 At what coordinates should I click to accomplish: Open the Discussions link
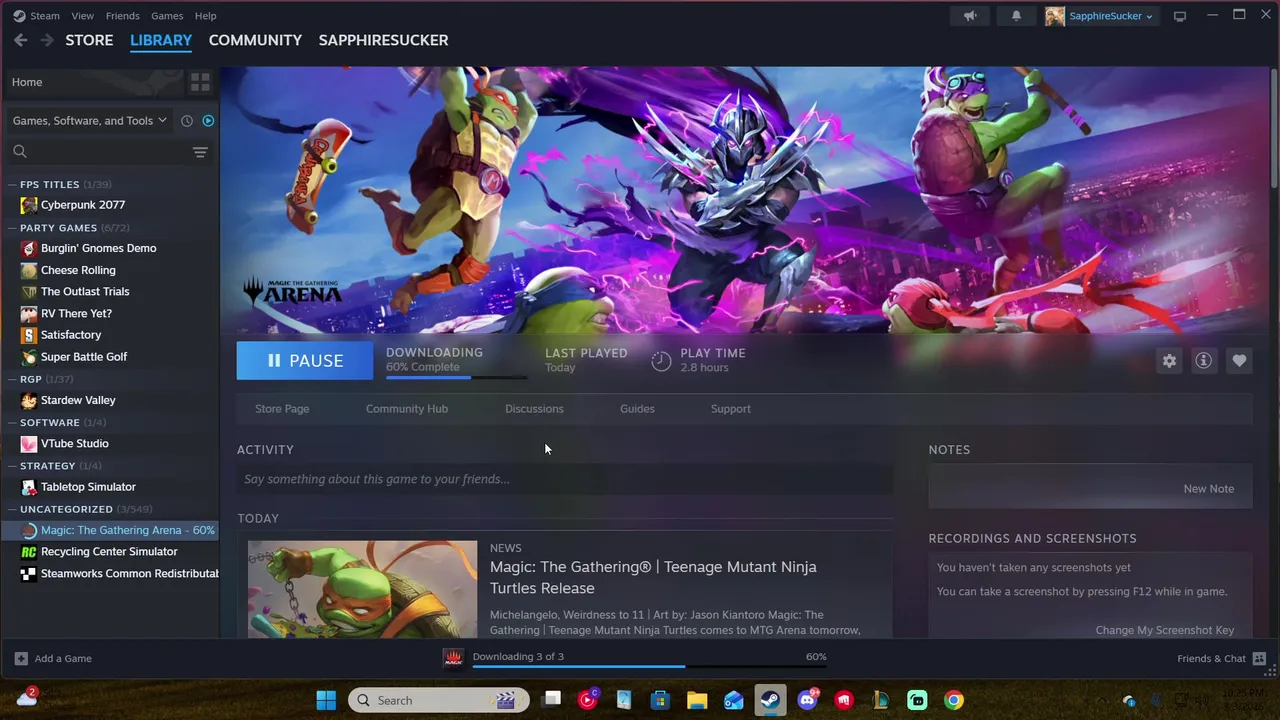[x=534, y=409]
